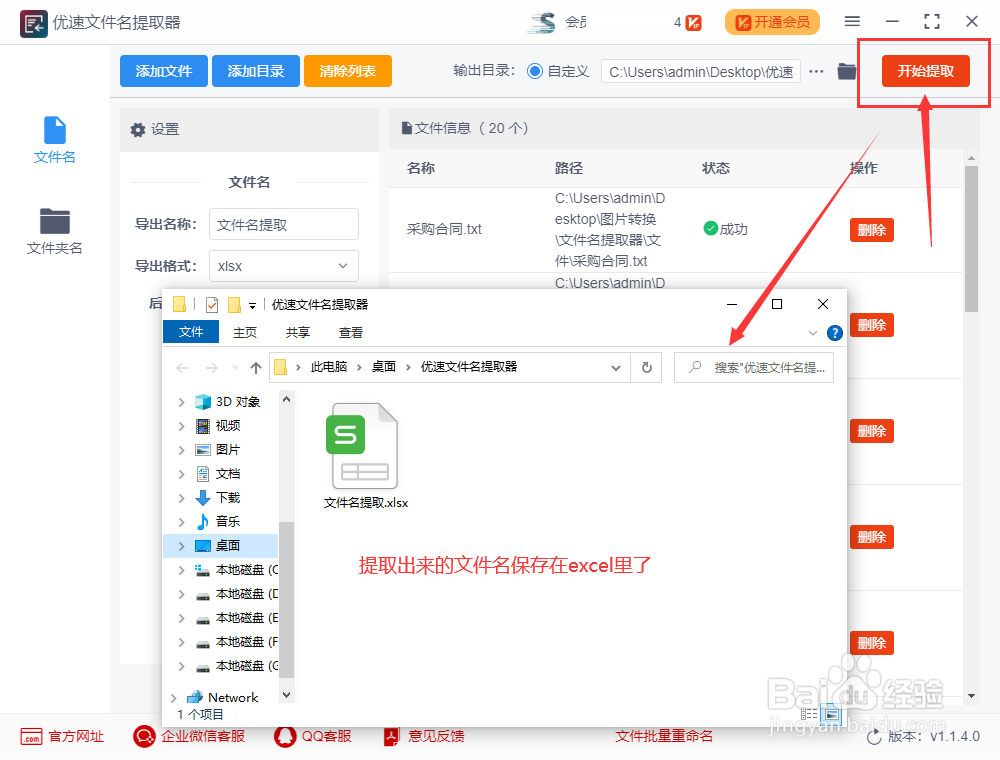This screenshot has width=1000, height=760.
Task: Click 此电脑 in the address breadcrumb
Action: coord(328,367)
